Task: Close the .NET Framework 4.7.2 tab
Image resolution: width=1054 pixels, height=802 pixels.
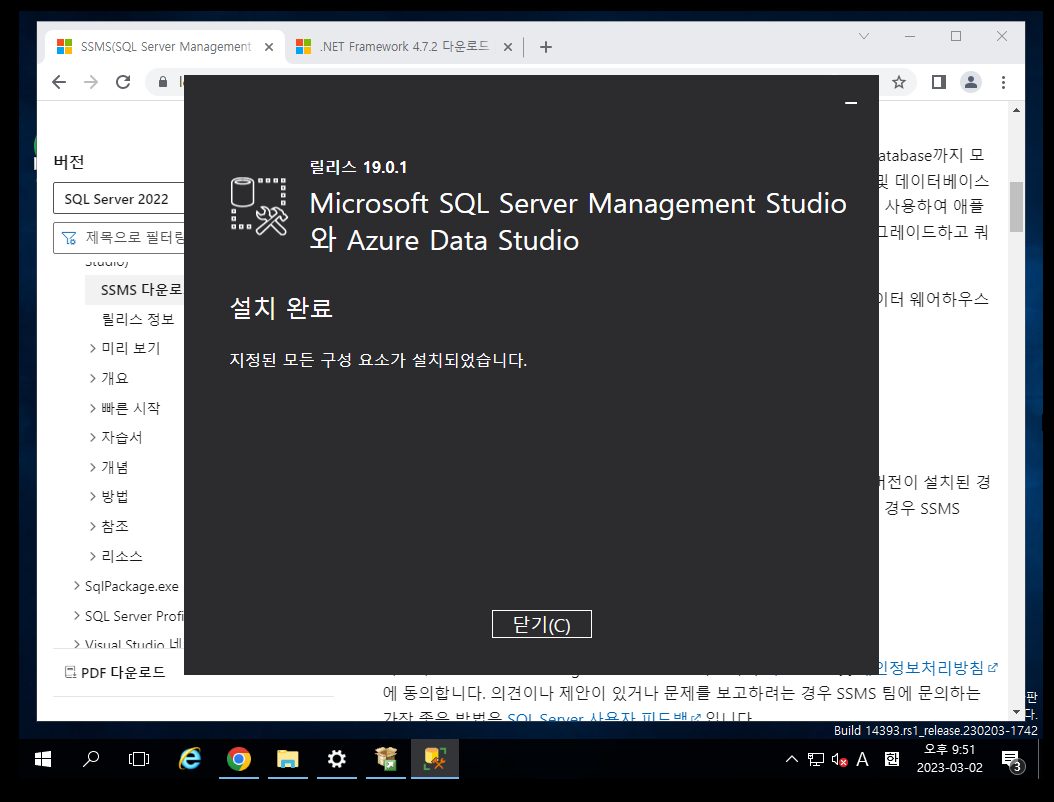Action: click(x=508, y=47)
